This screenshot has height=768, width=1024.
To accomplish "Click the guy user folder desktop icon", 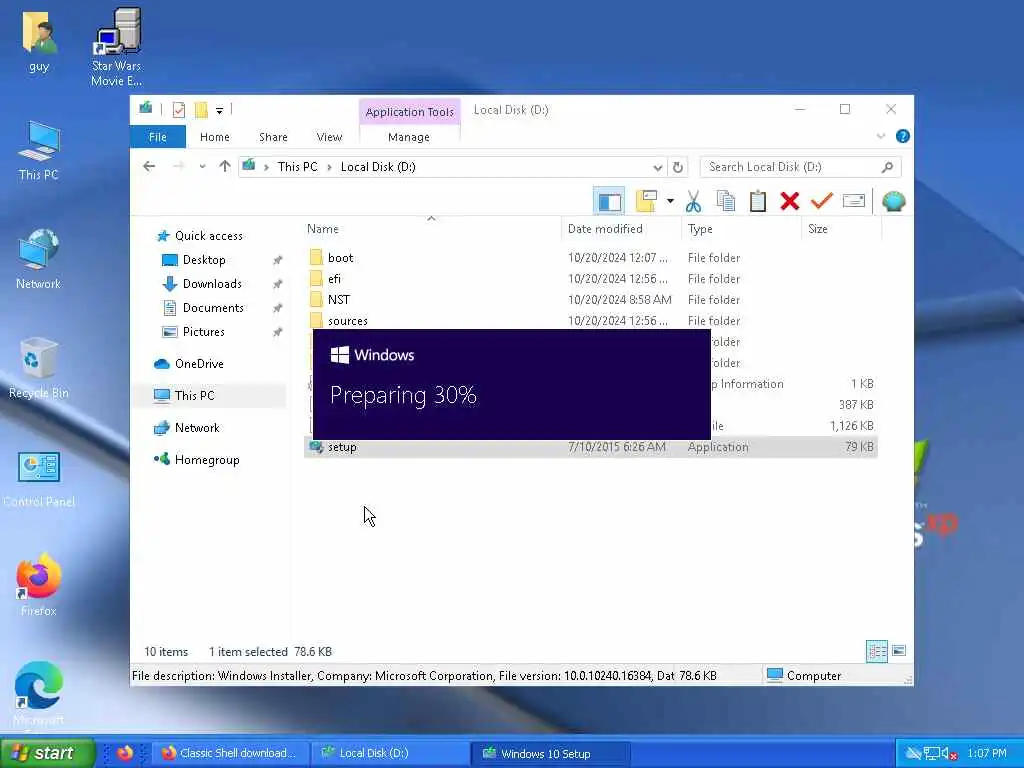I will coord(39,41).
